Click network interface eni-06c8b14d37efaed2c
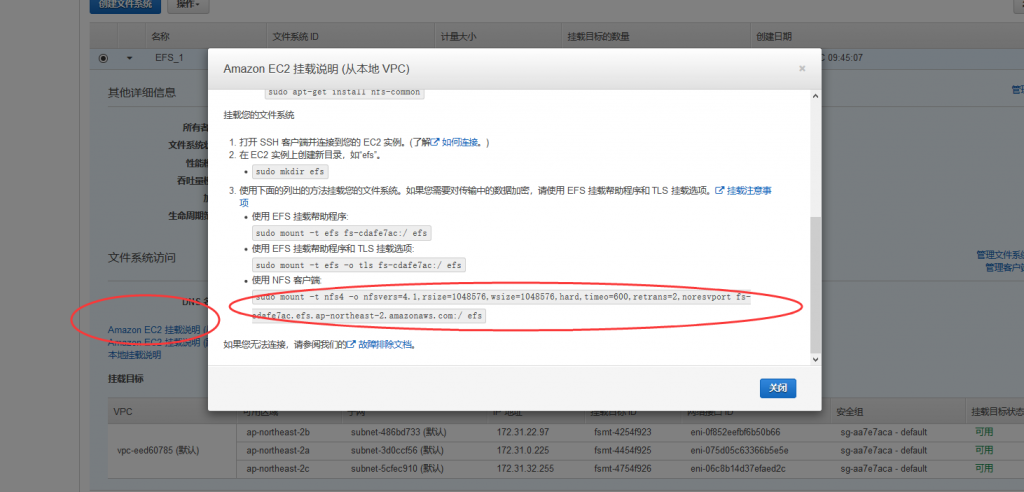Image resolution: width=1024 pixels, height=492 pixels. tap(738, 468)
